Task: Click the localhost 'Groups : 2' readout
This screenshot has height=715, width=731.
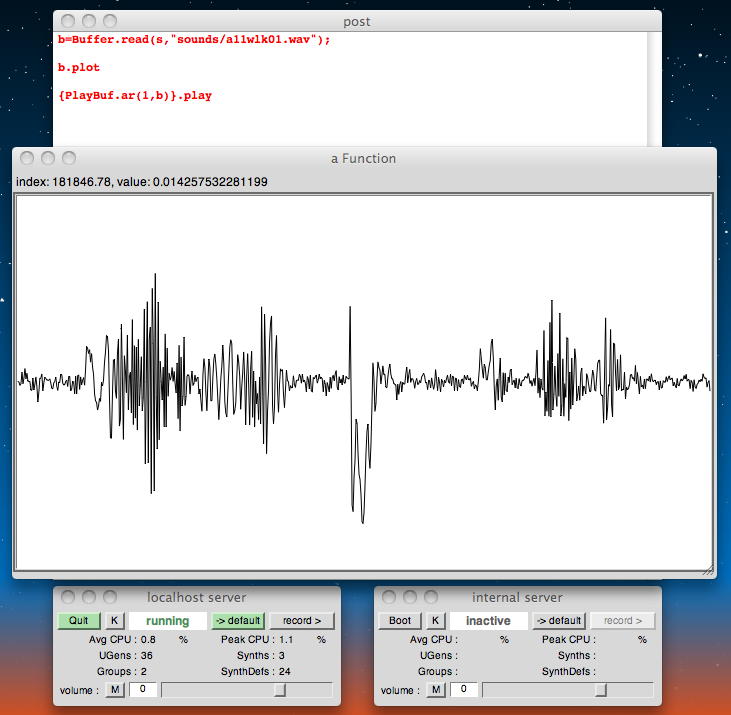Action: (122, 672)
